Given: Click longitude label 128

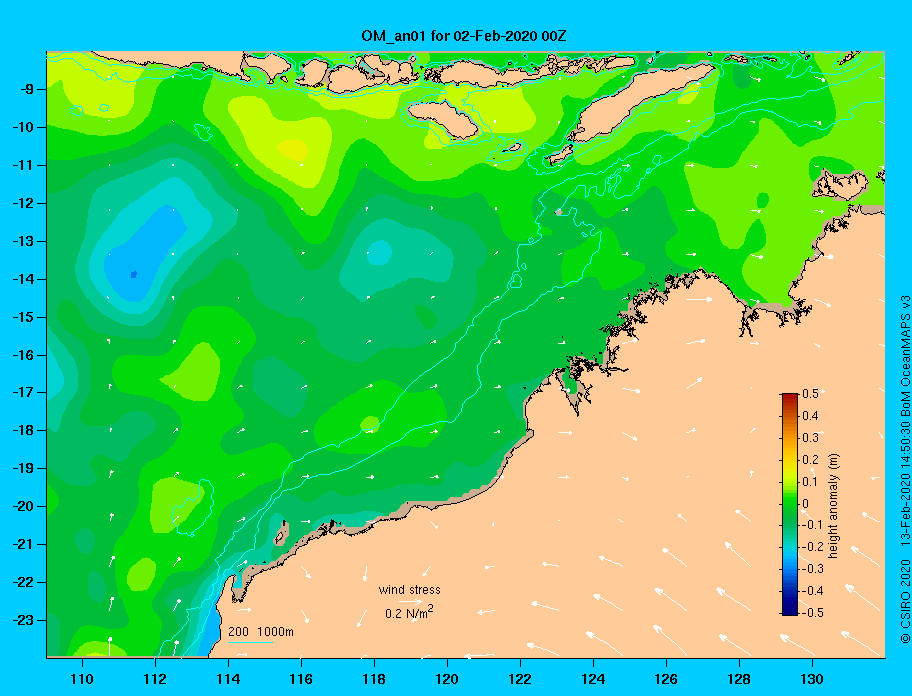Looking at the screenshot, I should coord(739,679).
